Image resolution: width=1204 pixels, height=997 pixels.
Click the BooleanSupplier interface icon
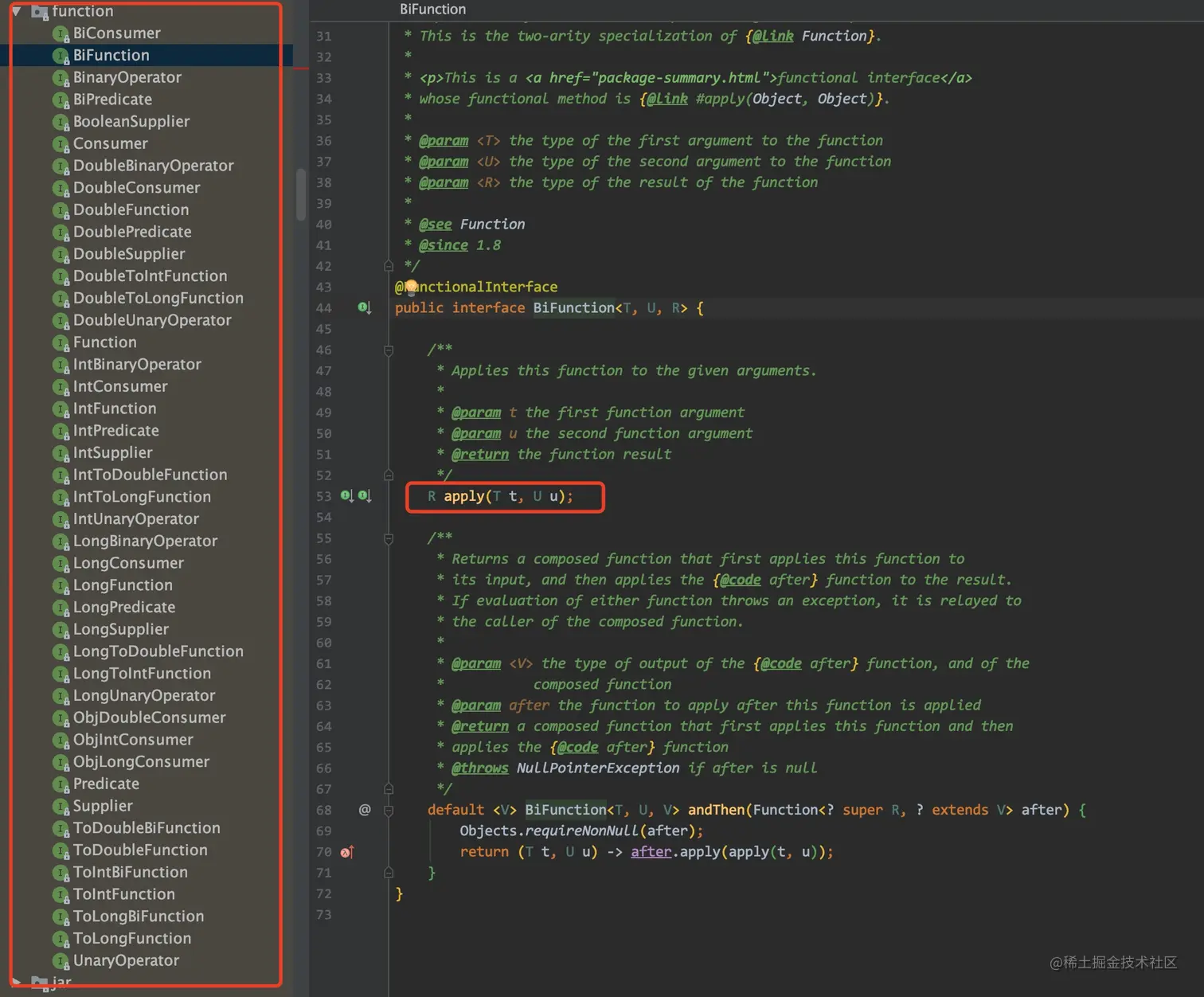pos(61,122)
